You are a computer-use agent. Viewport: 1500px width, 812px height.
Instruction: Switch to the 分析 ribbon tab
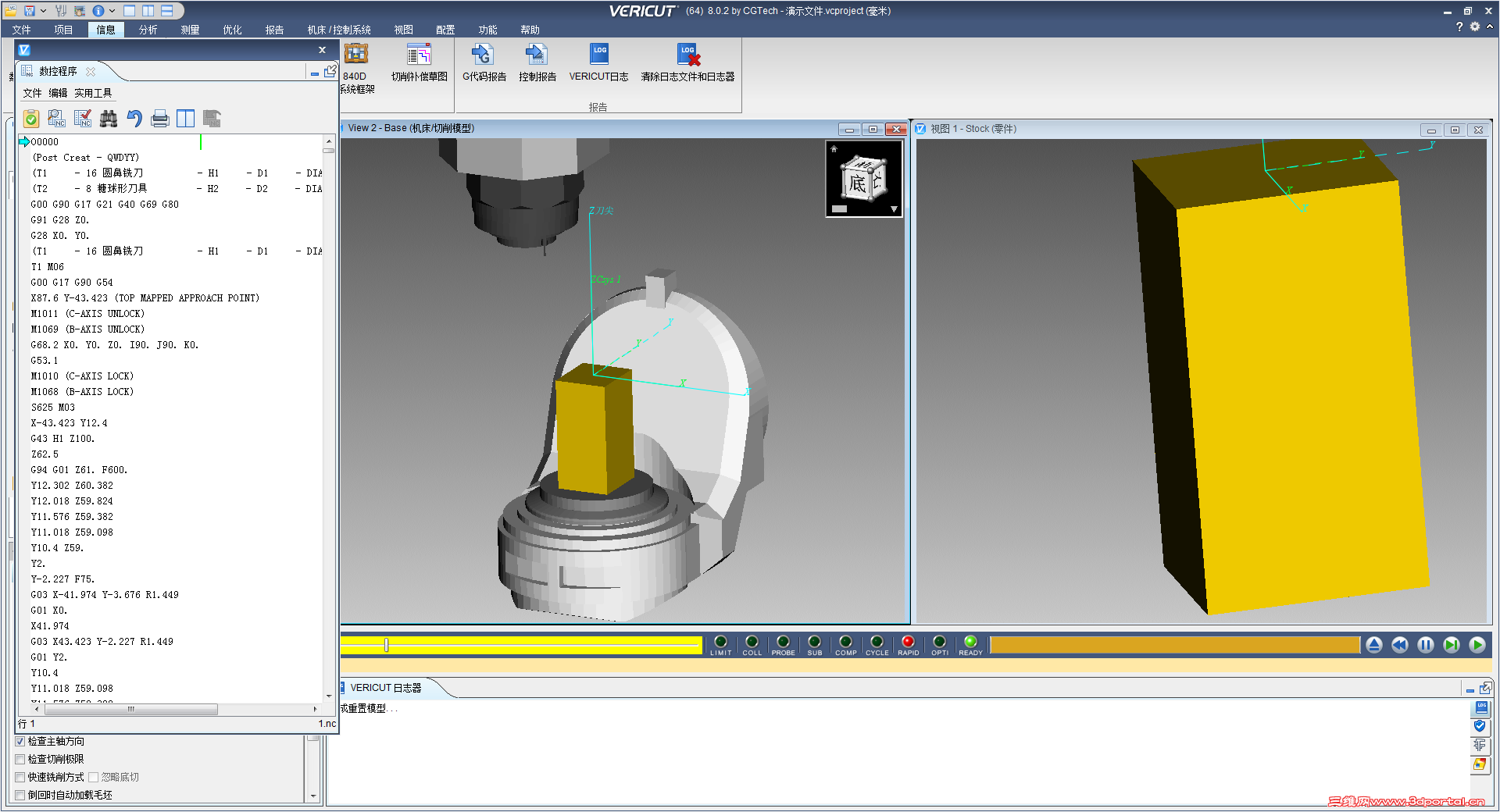[148, 30]
